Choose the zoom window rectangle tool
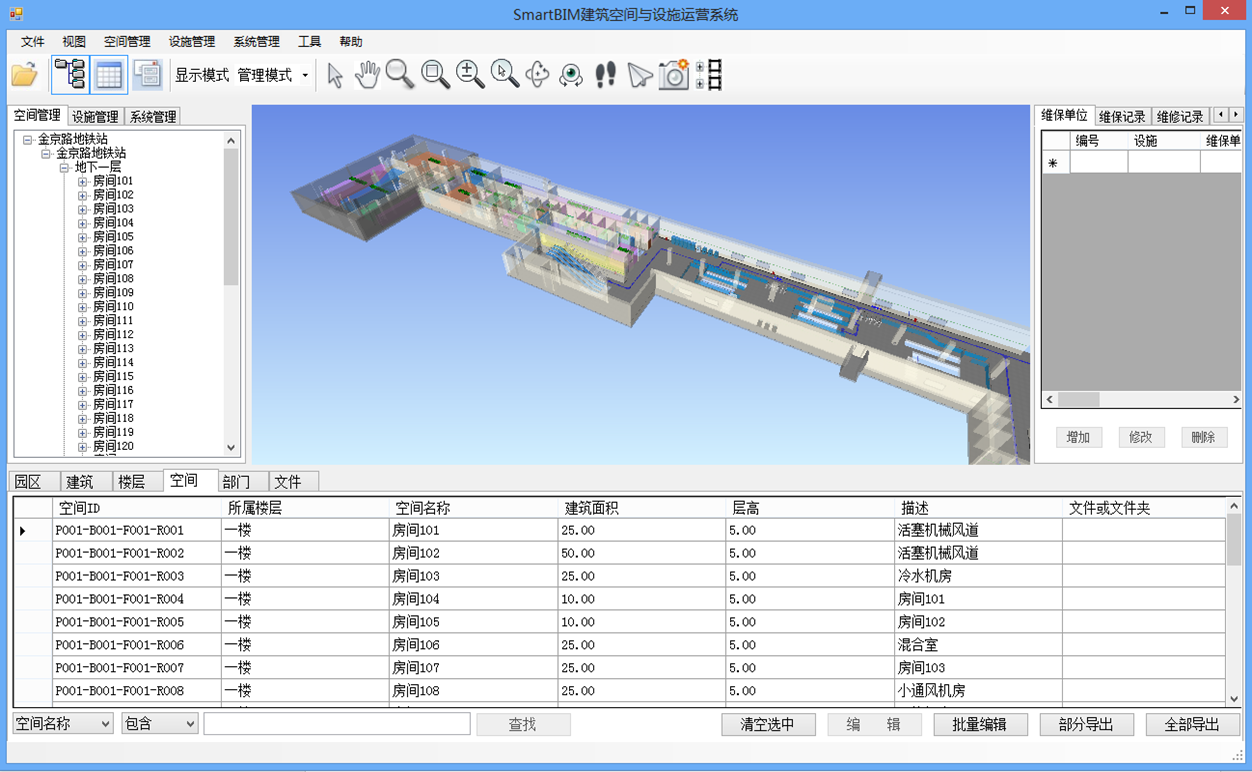The height and width of the screenshot is (772, 1252). 435,75
